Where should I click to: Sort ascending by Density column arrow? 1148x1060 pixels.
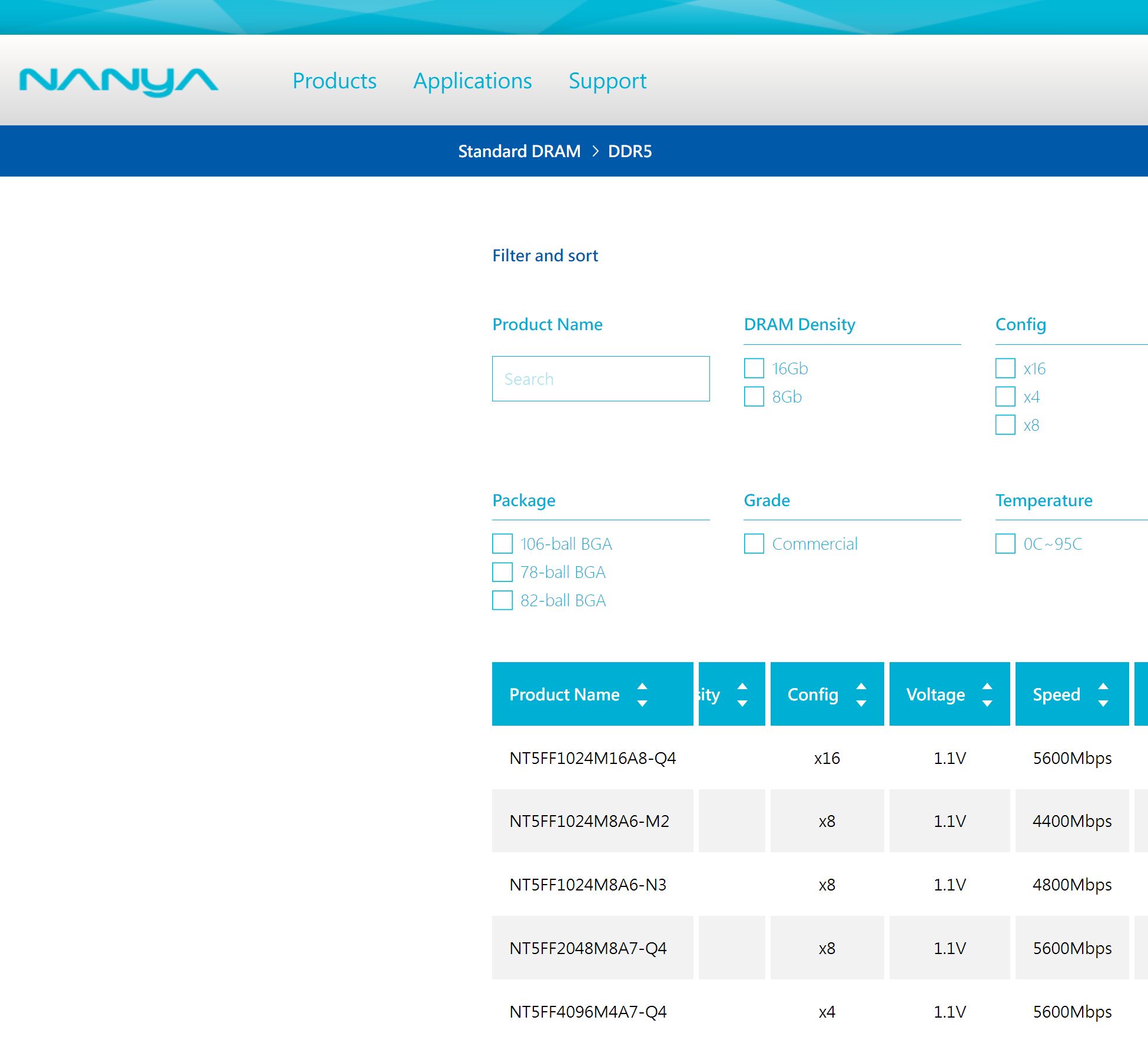click(x=742, y=686)
